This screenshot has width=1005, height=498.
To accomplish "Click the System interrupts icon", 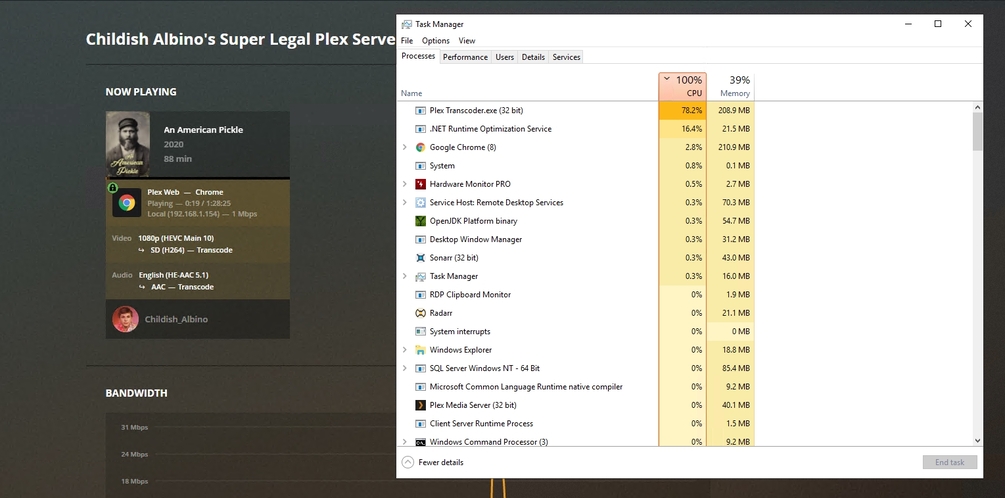I will point(420,331).
